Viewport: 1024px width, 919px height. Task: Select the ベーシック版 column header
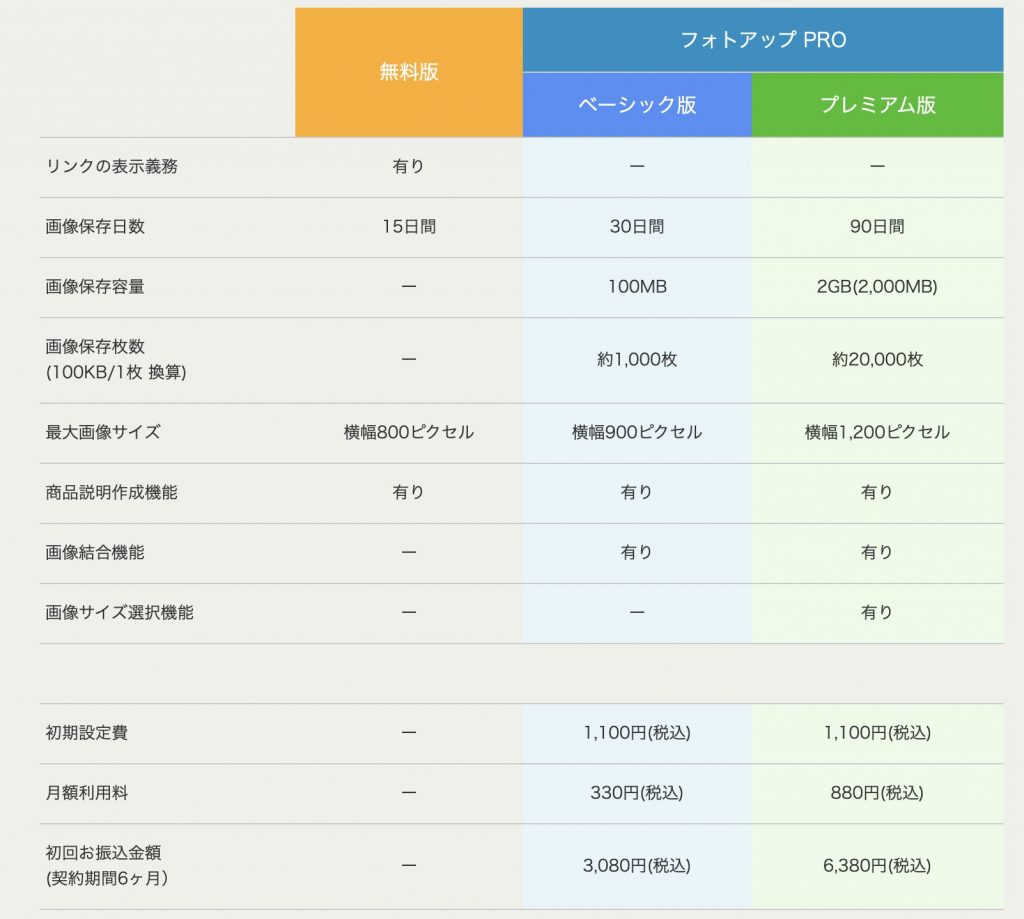coord(637,105)
